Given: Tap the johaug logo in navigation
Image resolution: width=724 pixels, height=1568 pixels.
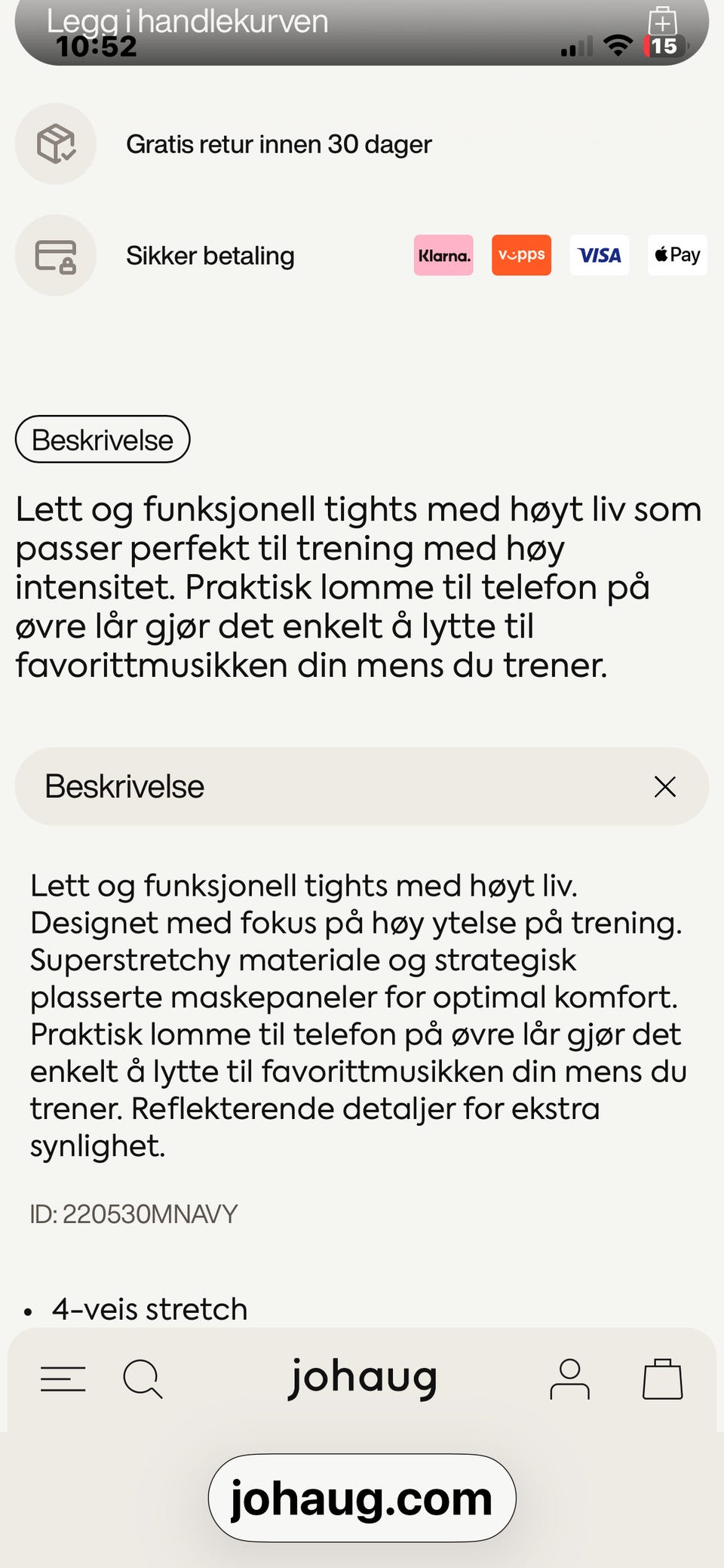Looking at the screenshot, I should pos(363,1377).
